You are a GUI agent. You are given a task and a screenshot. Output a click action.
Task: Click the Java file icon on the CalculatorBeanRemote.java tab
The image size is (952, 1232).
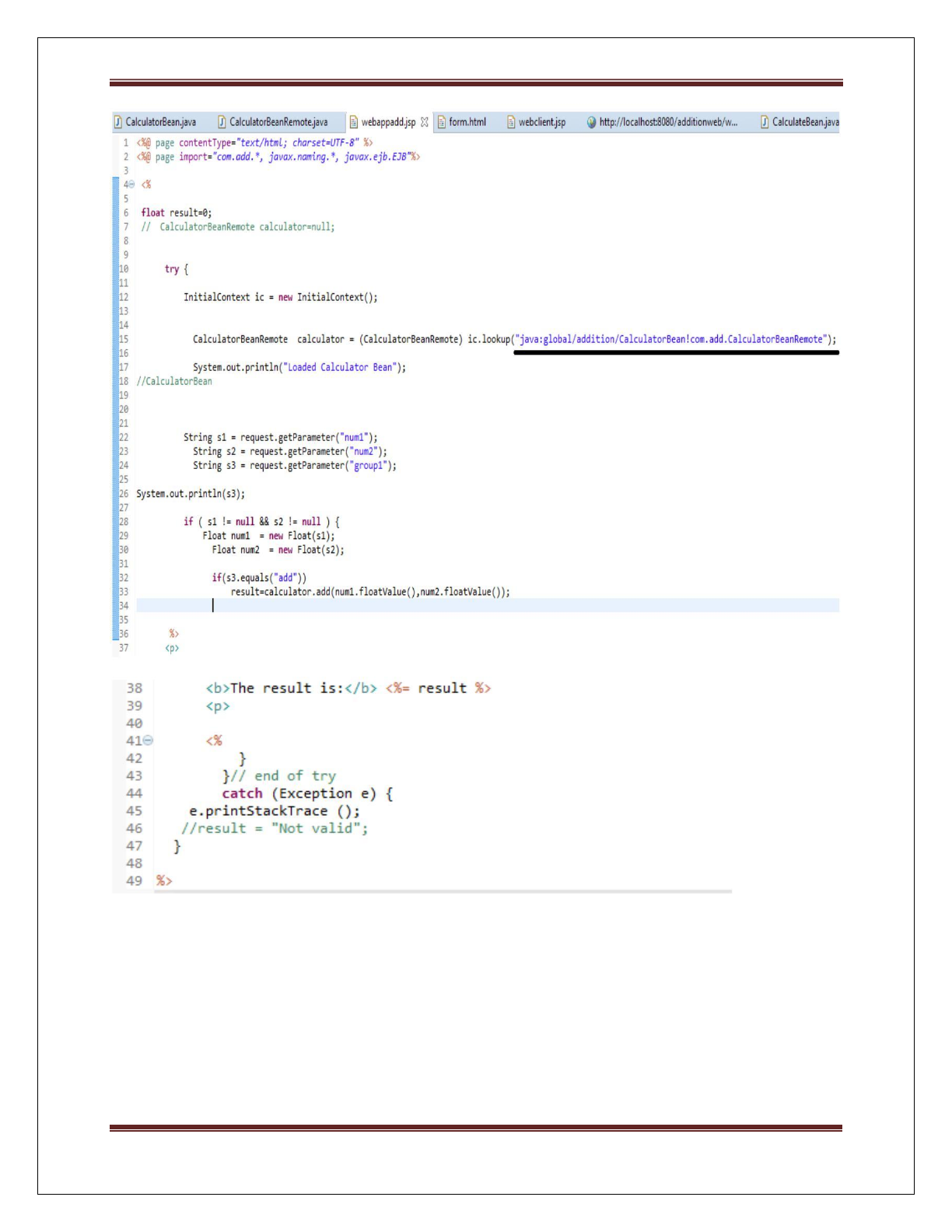[222, 122]
